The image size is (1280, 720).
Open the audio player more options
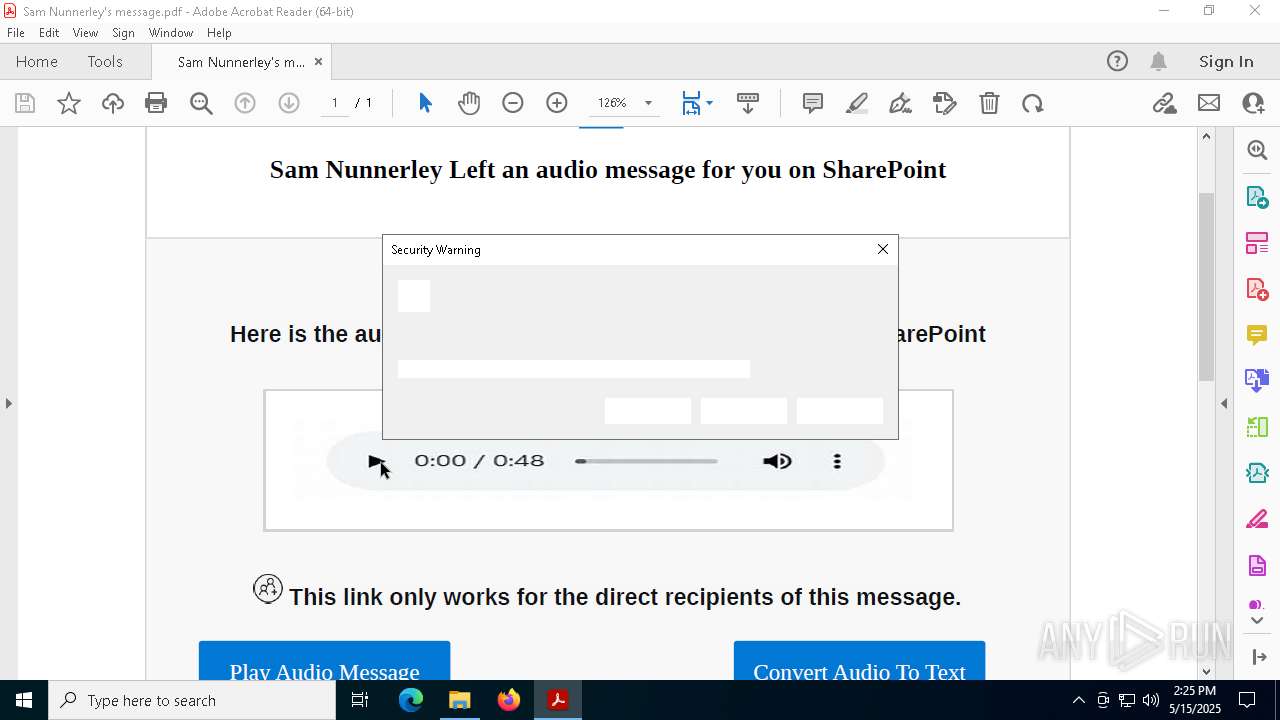tap(837, 461)
